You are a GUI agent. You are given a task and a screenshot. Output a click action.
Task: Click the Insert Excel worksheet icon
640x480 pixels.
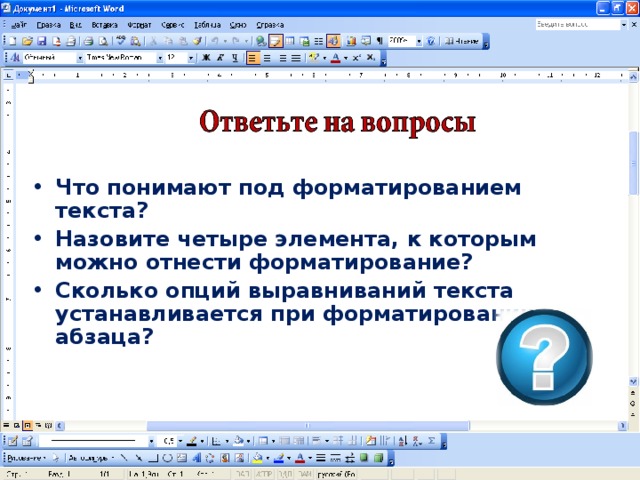pyautogui.click(x=304, y=41)
